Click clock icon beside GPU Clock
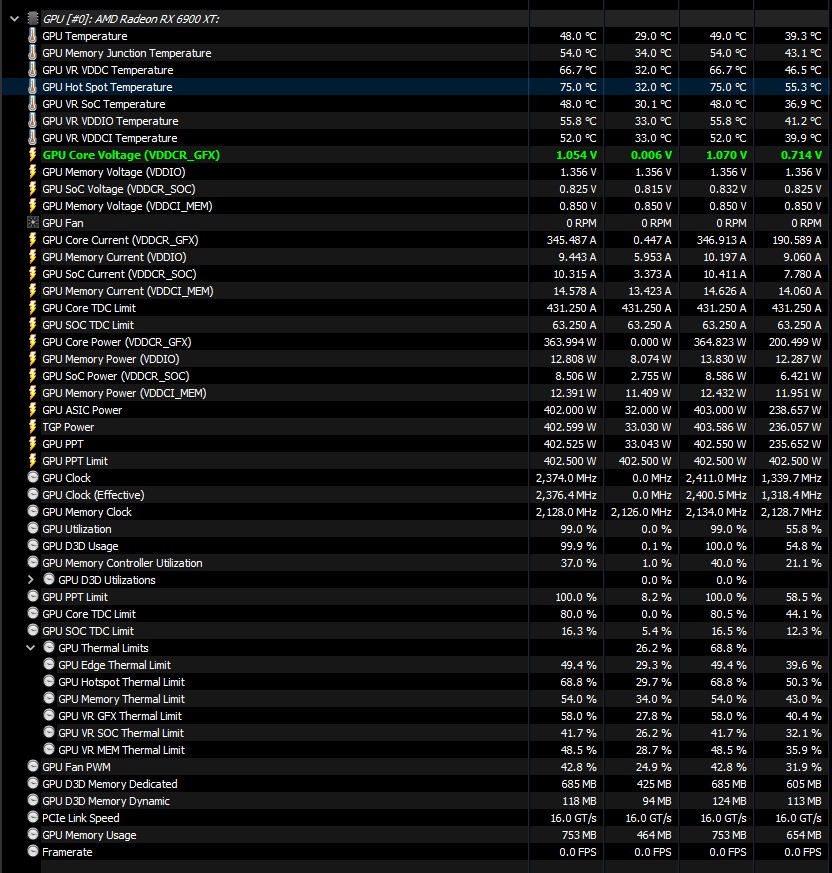The width and height of the screenshot is (832, 873). [x=33, y=477]
